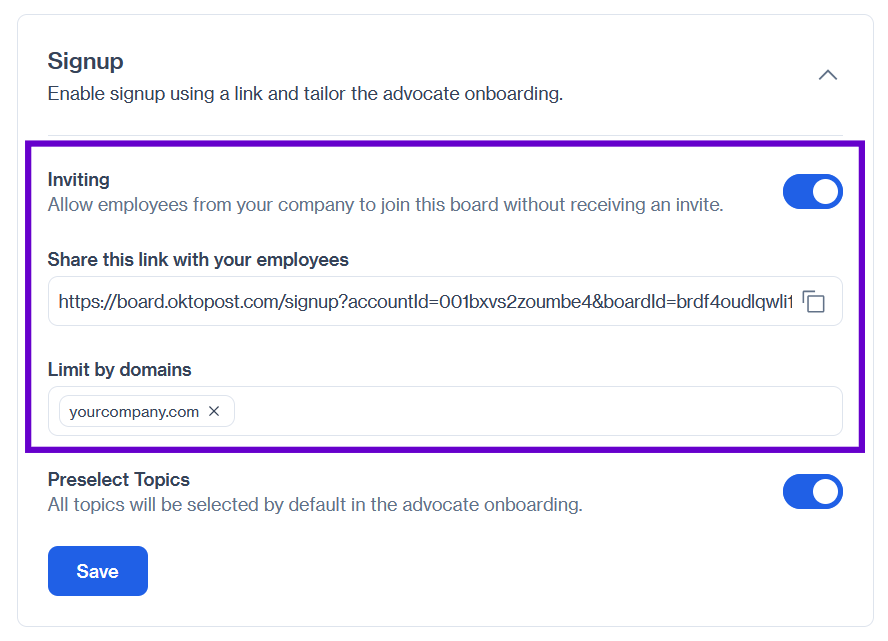The image size is (888, 641).
Task: Click the 'Enable signup using a link' description
Action: [x=305, y=93]
